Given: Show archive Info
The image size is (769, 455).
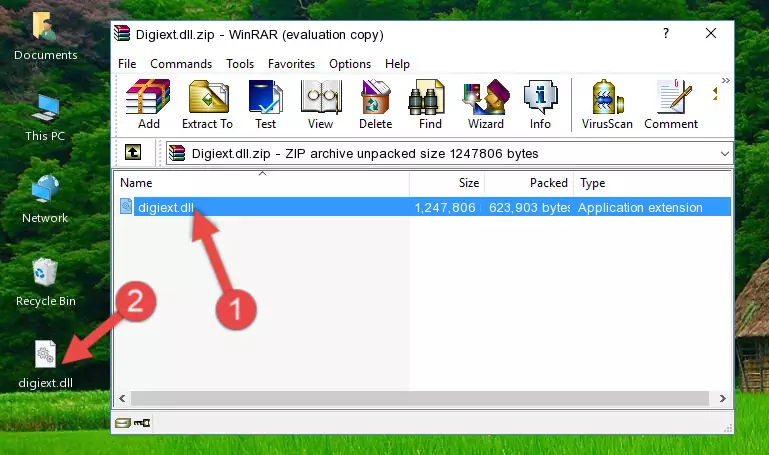Looking at the screenshot, I should (540, 104).
